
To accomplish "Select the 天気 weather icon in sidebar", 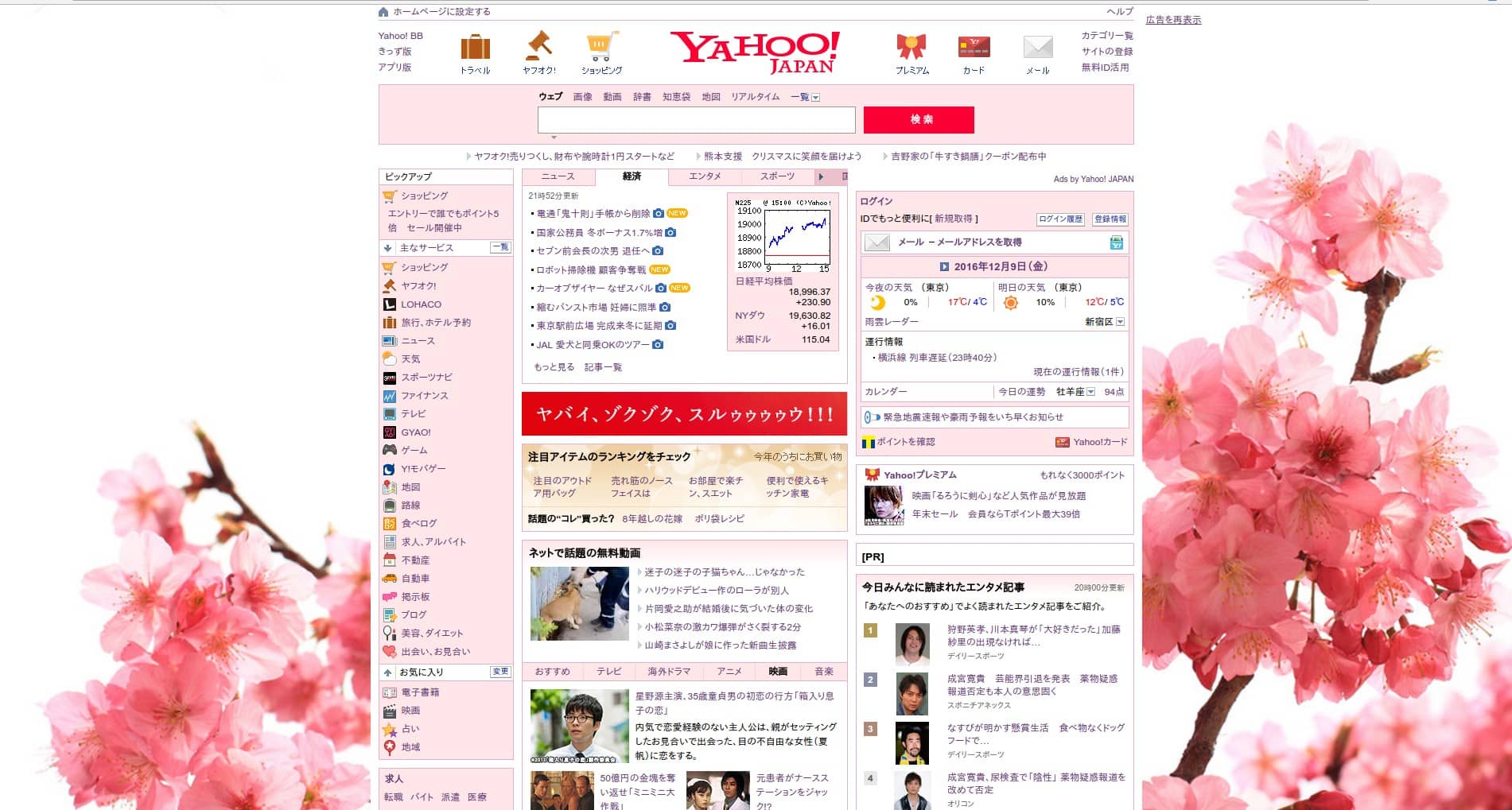I will (389, 358).
